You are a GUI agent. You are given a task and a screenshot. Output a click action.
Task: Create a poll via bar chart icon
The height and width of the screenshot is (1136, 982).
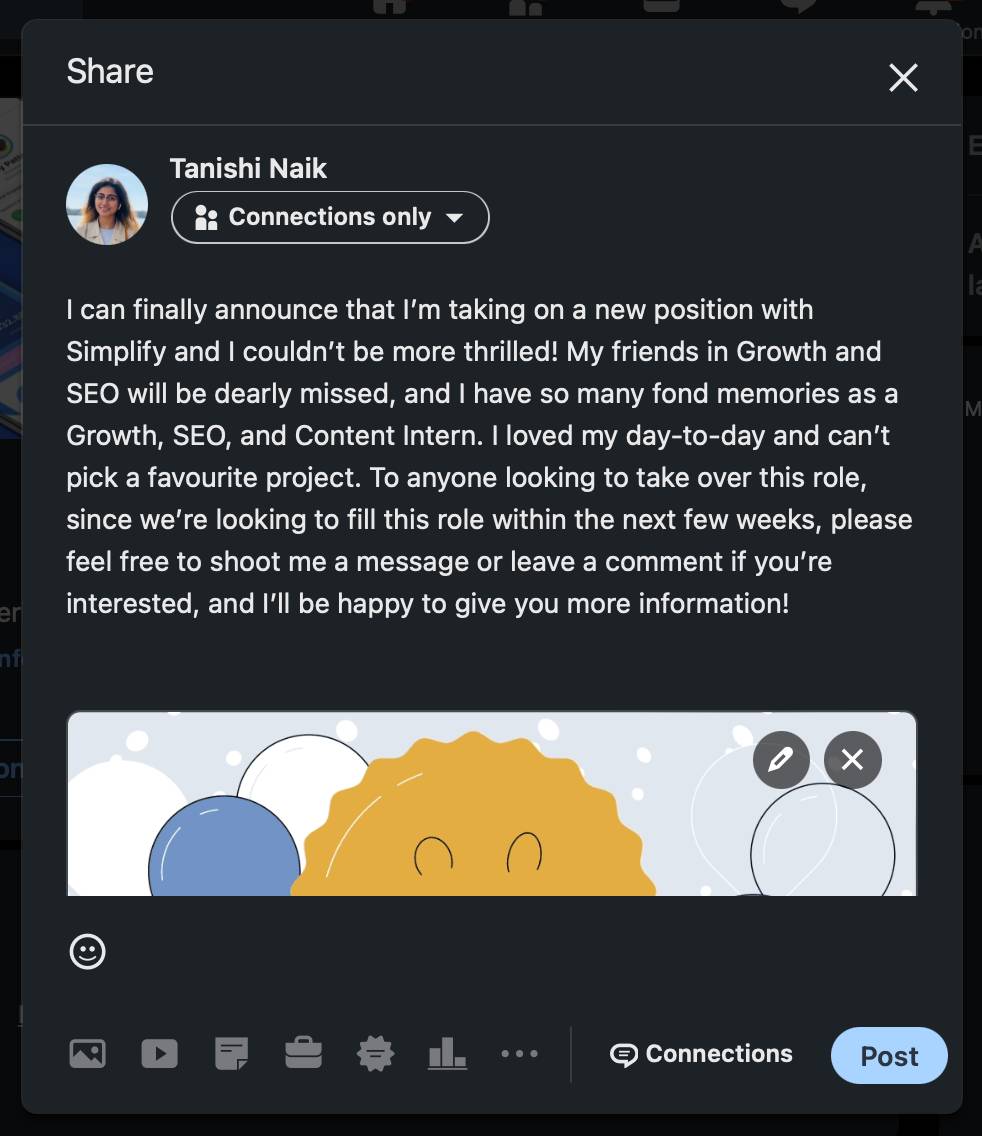point(447,1053)
